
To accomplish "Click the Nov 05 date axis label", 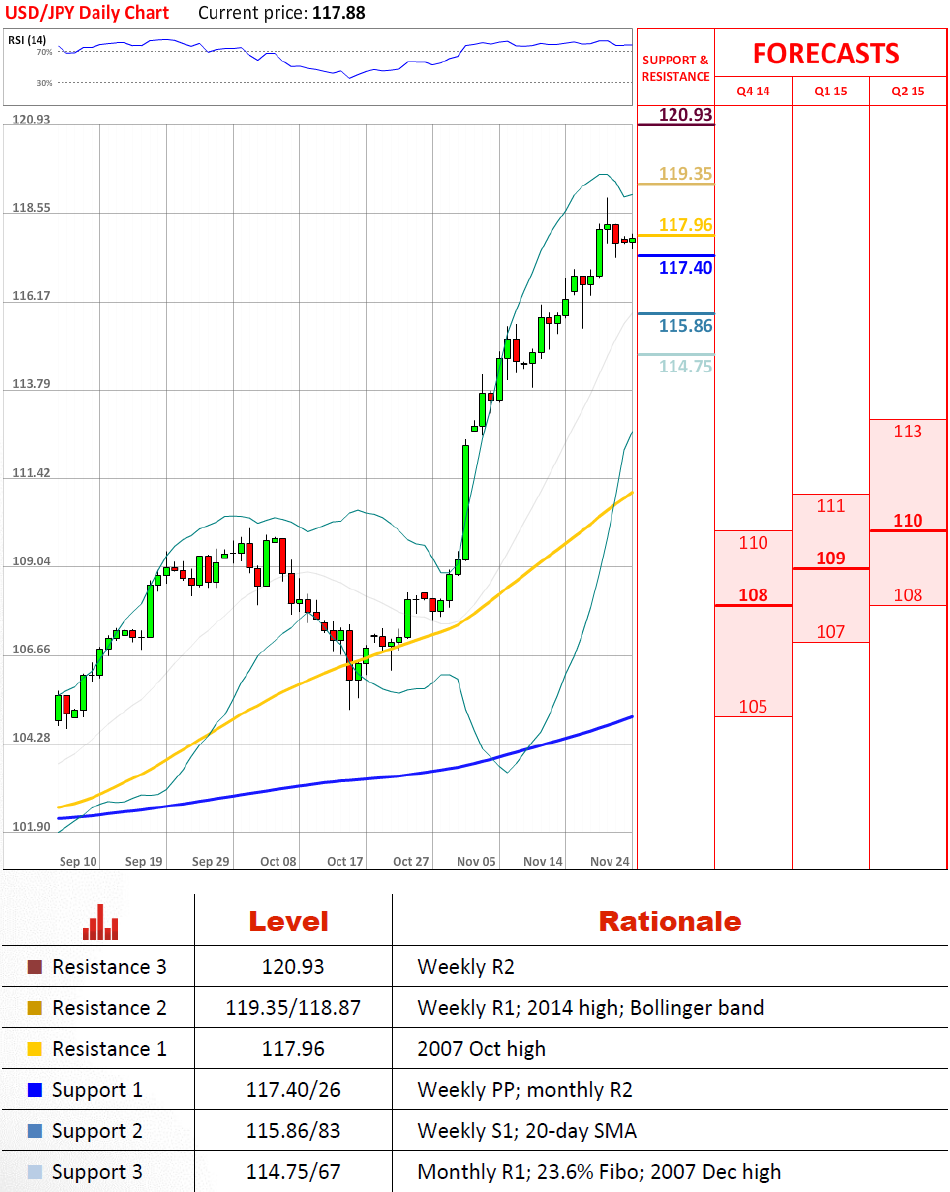I will click(x=477, y=861).
